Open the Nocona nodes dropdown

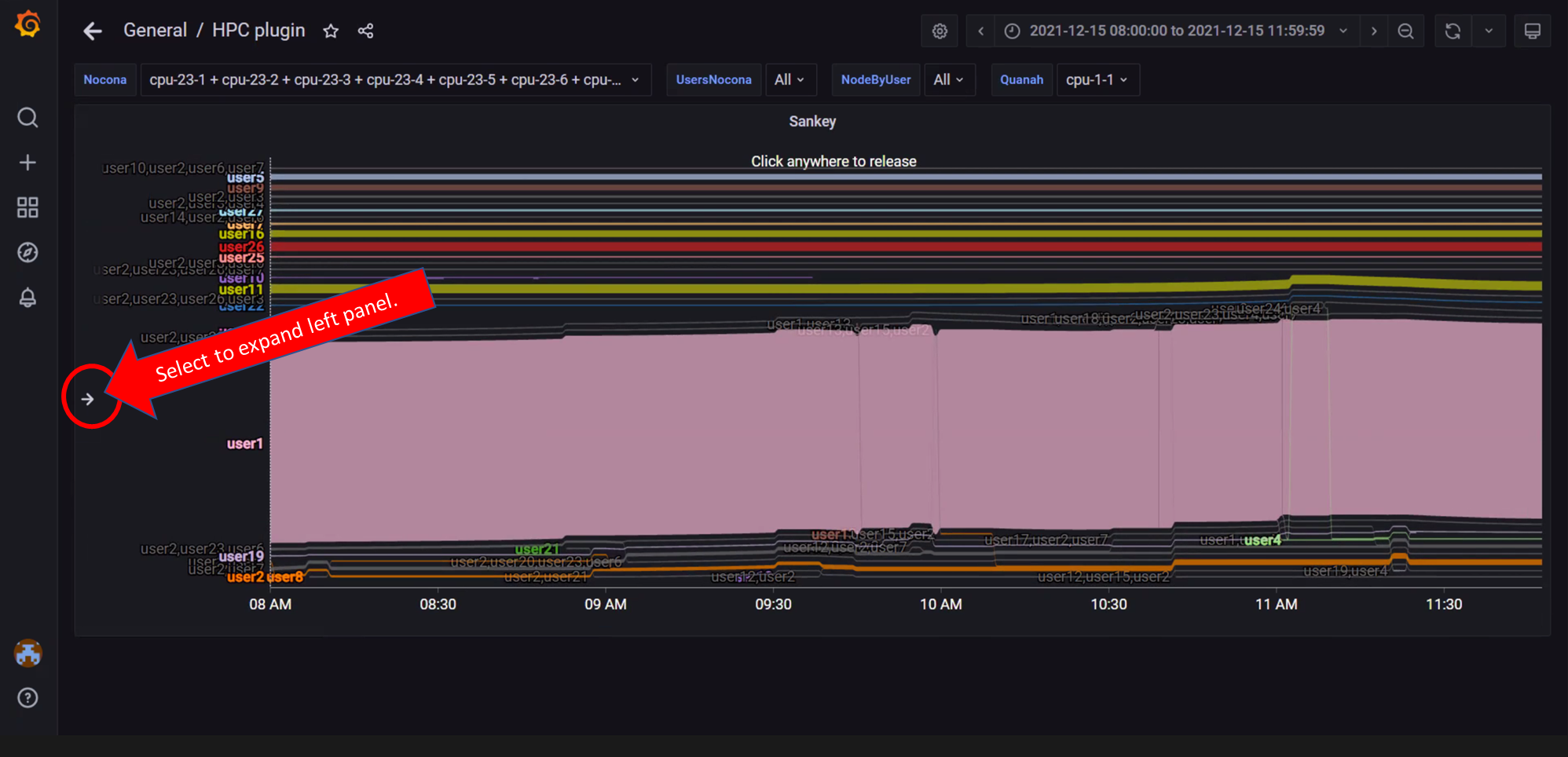(x=396, y=79)
